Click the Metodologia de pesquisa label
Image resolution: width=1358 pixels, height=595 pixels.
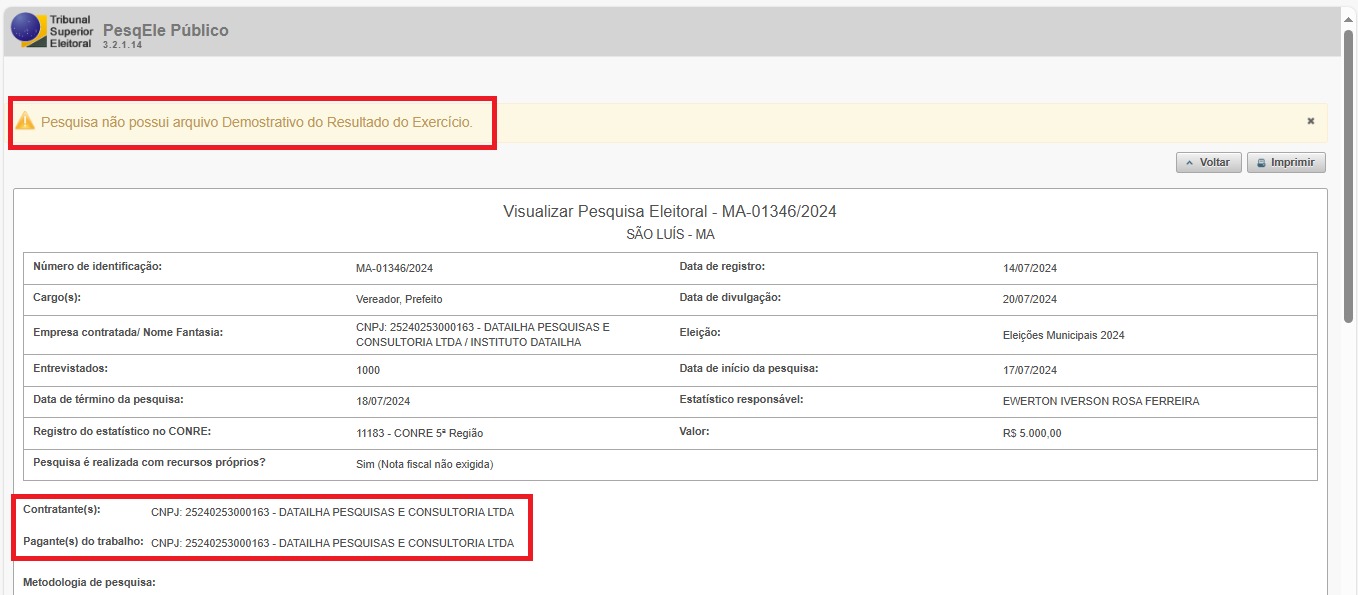click(89, 581)
